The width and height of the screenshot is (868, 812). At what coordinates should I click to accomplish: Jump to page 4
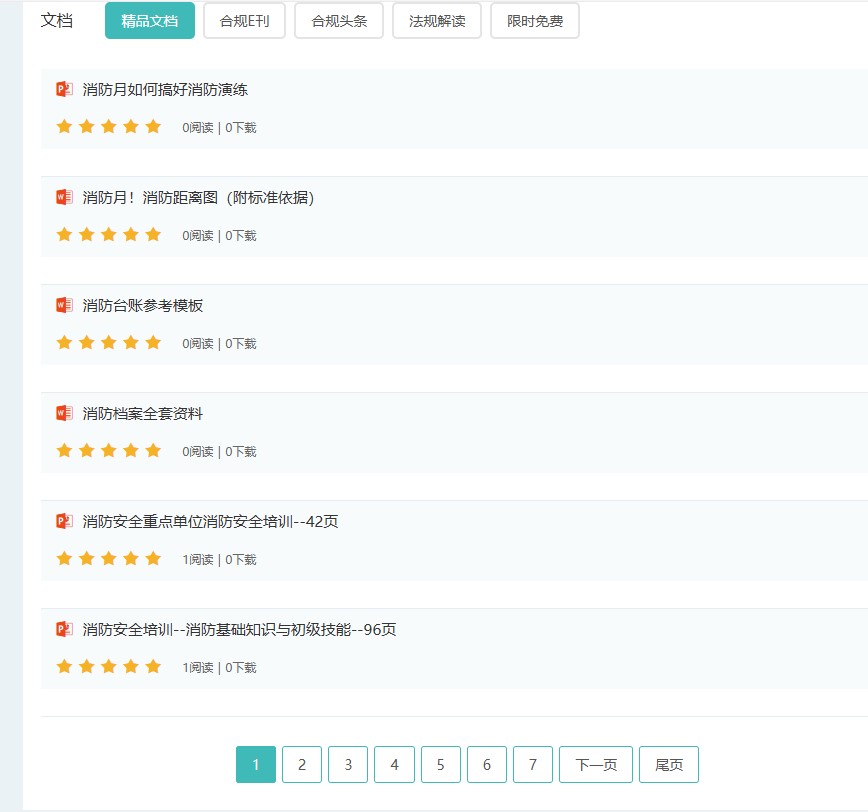(x=394, y=764)
